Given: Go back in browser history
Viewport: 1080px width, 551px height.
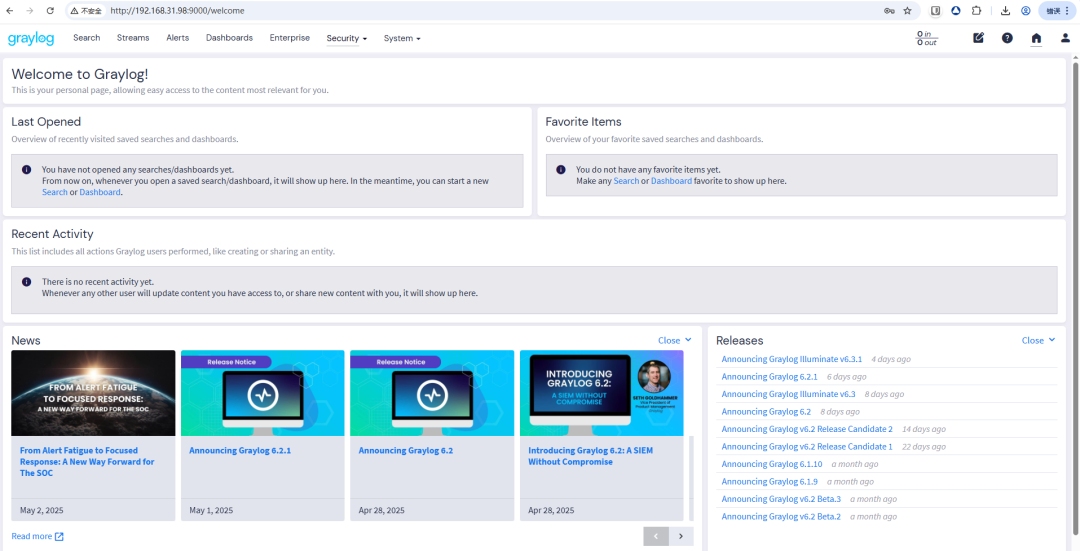Looking at the screenshot, I should pos(10,11).
